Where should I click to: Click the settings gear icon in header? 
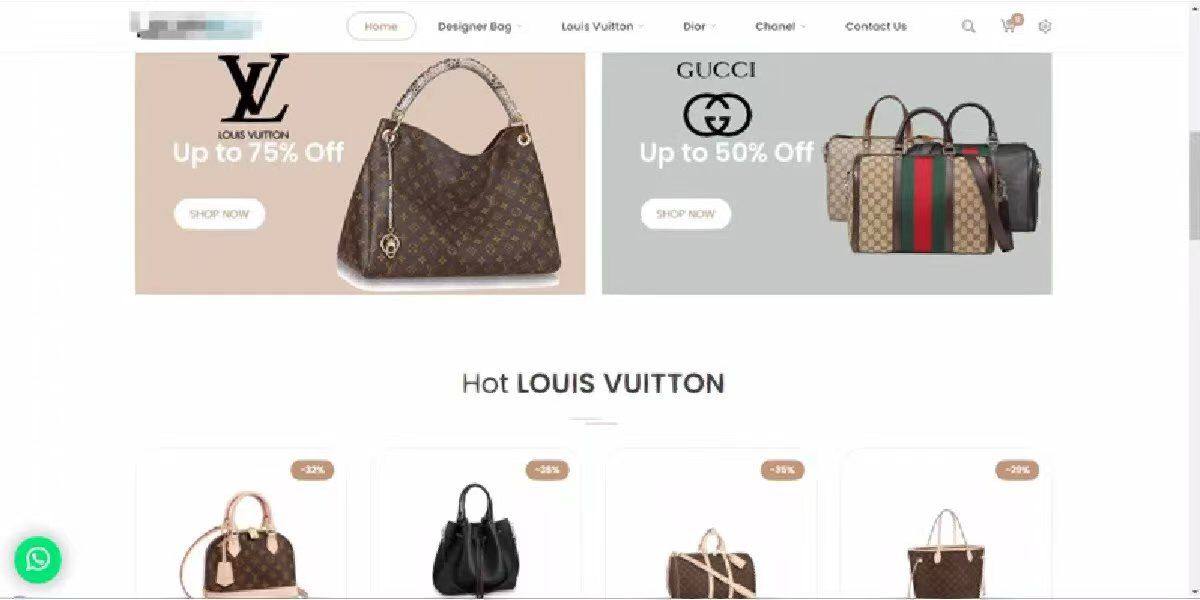[x=1045, y=27]
